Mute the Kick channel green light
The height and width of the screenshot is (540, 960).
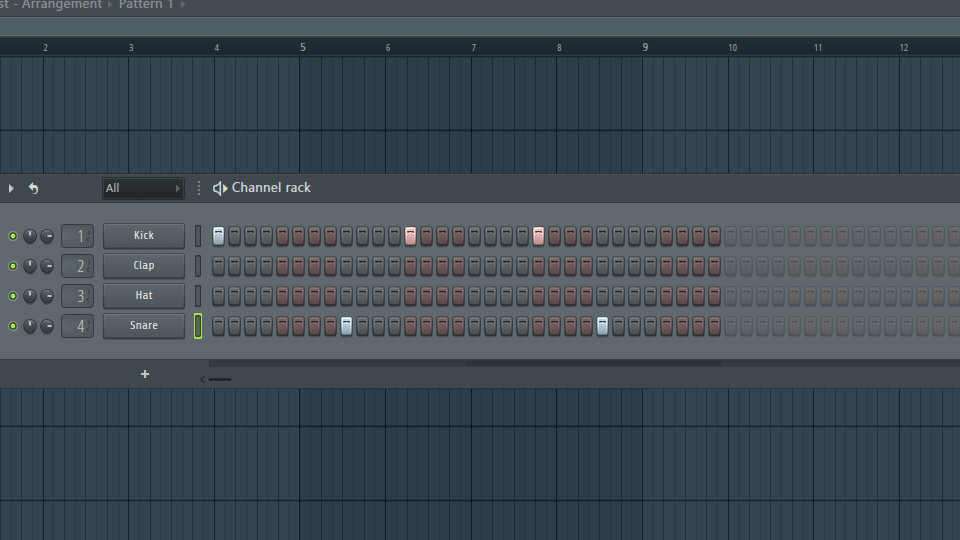coord(13,236)
